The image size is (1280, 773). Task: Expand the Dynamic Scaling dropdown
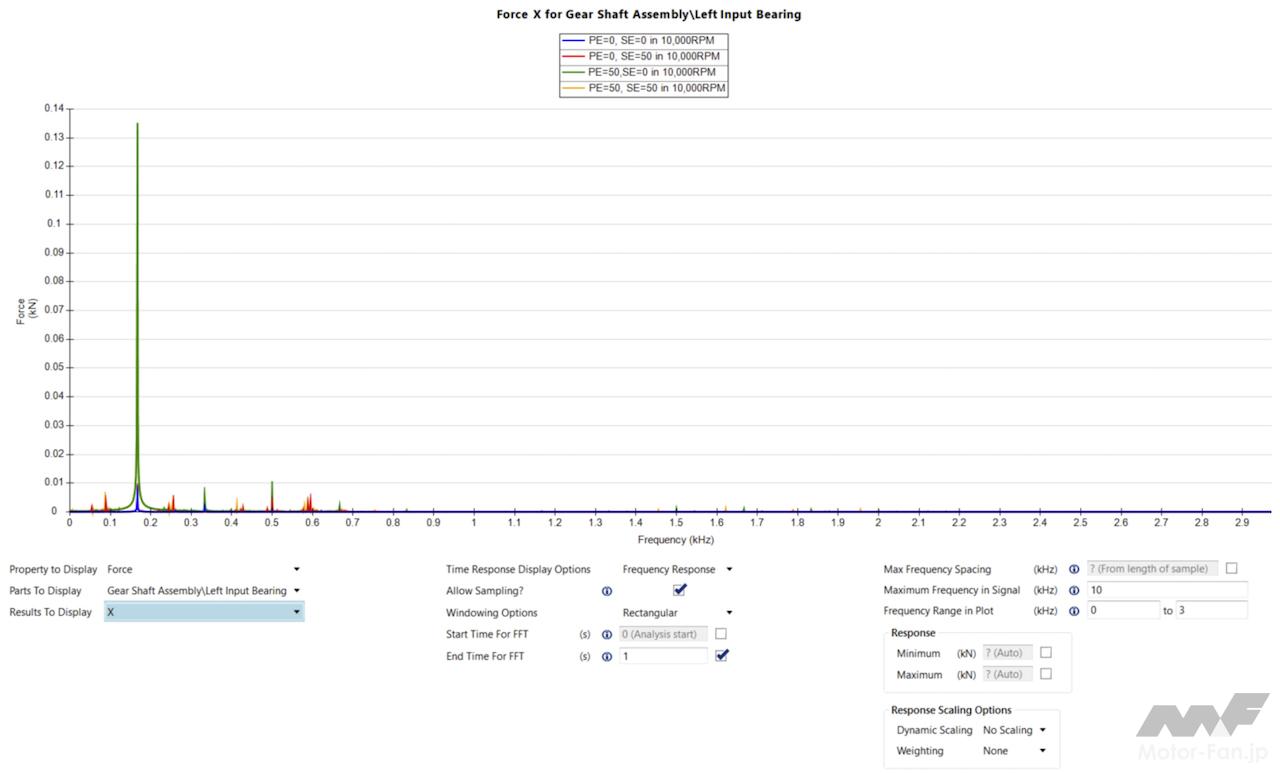[x=1013, y=730]
